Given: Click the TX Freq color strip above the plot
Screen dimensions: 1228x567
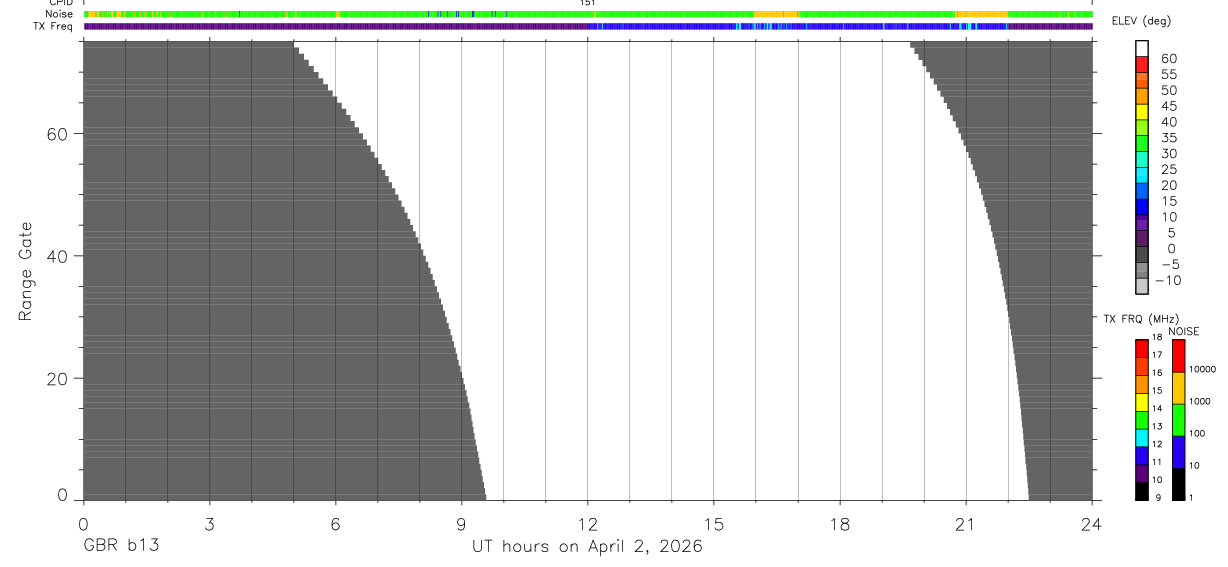Looking at the screenshot, I should point(588,26).
